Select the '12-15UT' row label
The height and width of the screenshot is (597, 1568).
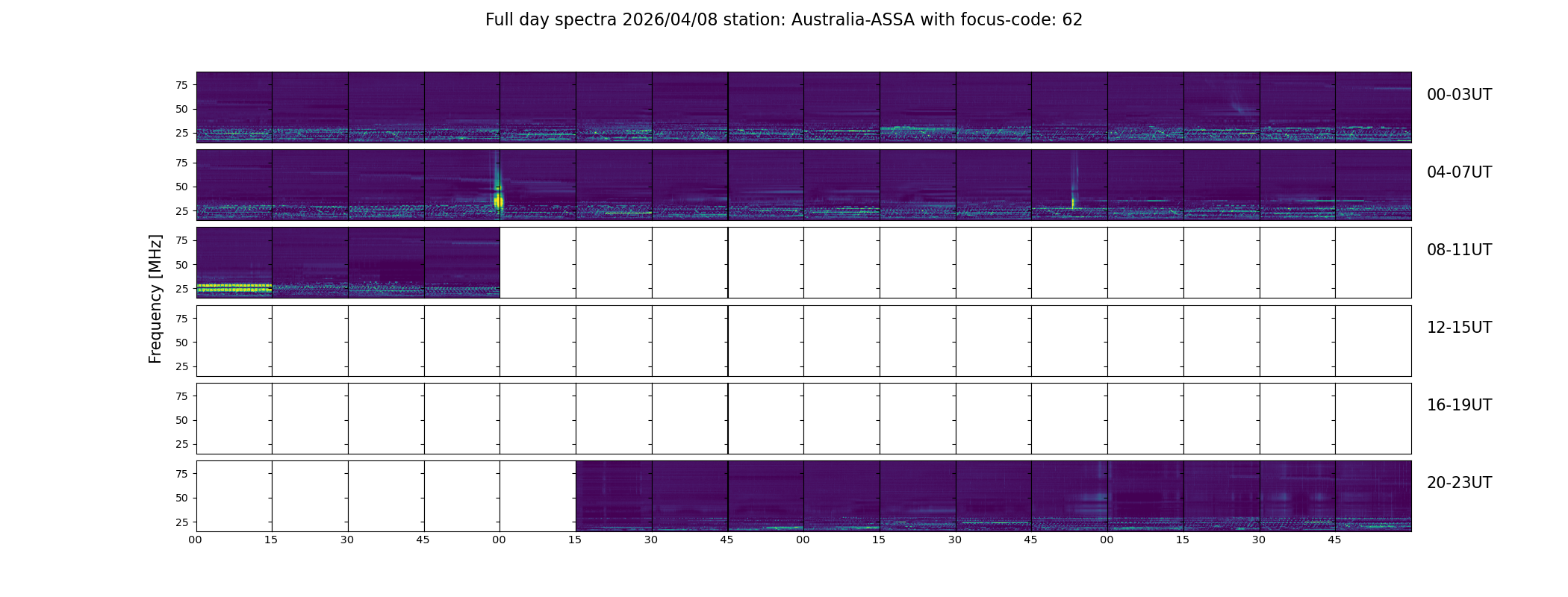pyautogui.click(x=1459, y=328)
